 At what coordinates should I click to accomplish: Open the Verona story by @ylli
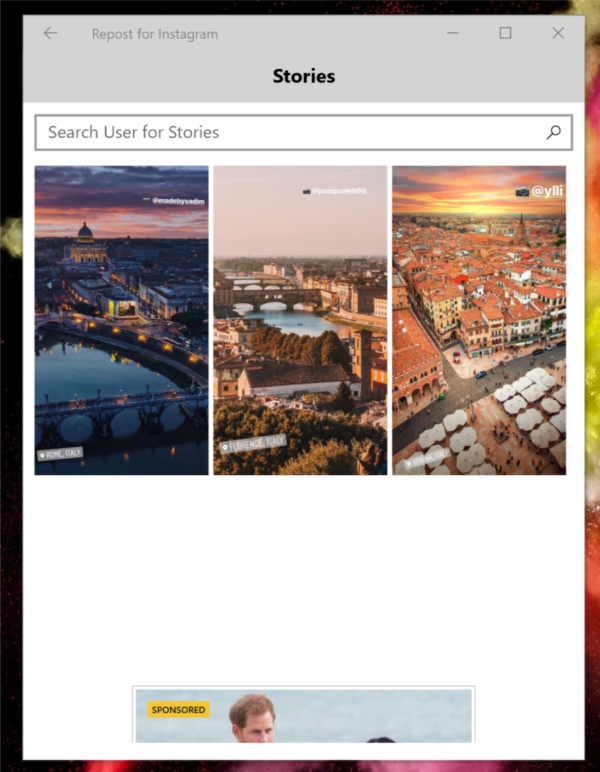[x=479, y=321]
